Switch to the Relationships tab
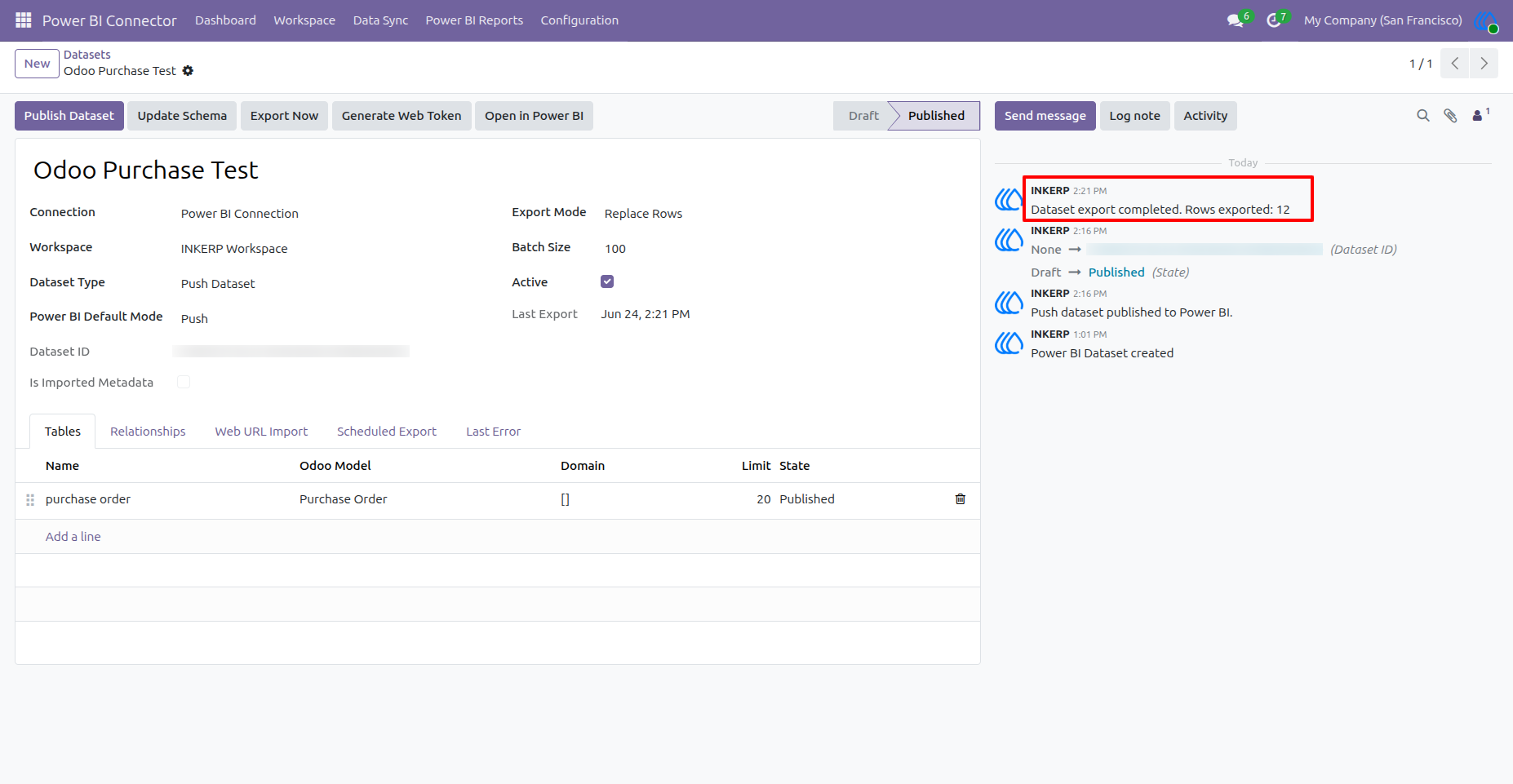Screen dimensions: 1513x784 (x=148, y=432)
